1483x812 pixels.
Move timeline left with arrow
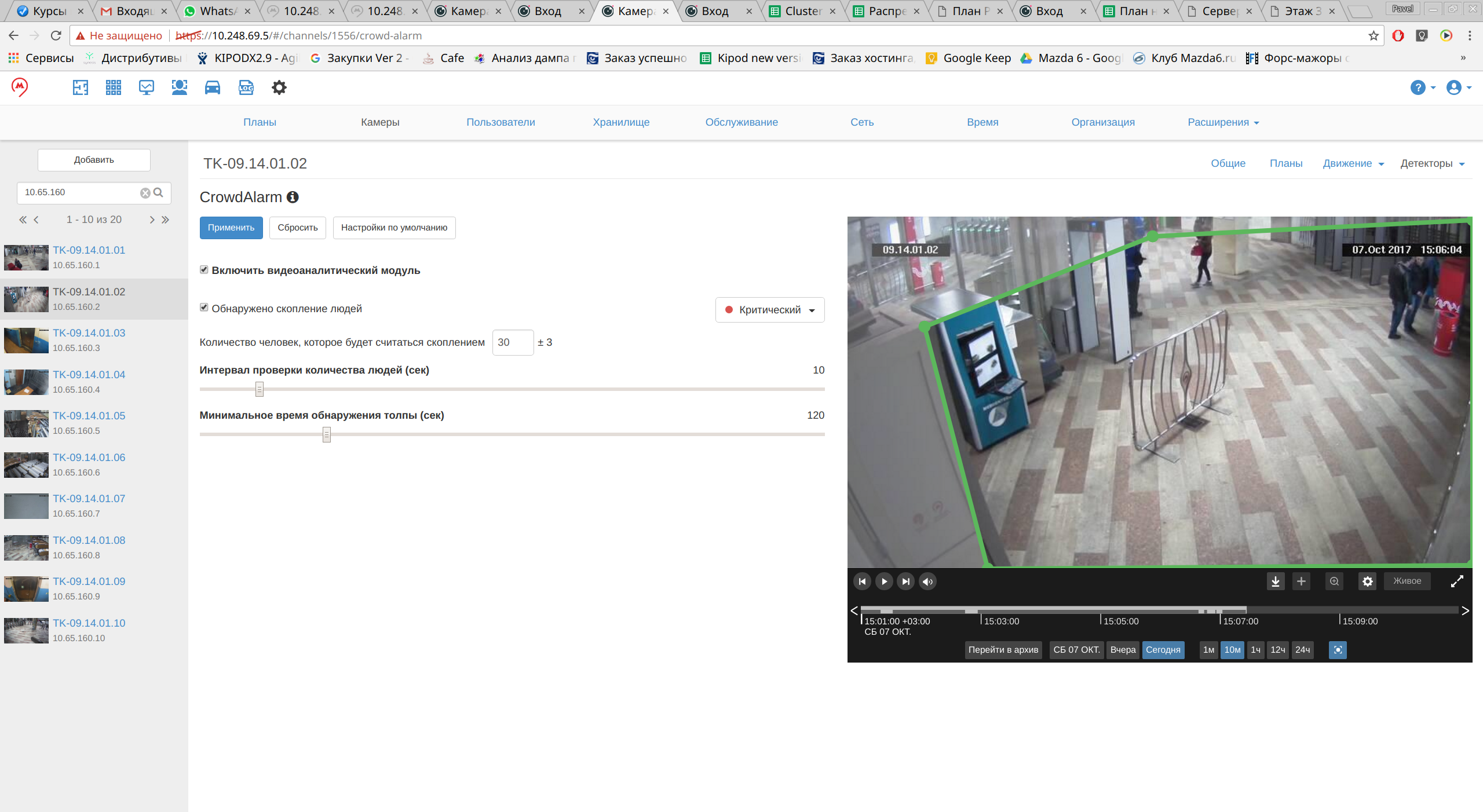pos(854,610)
